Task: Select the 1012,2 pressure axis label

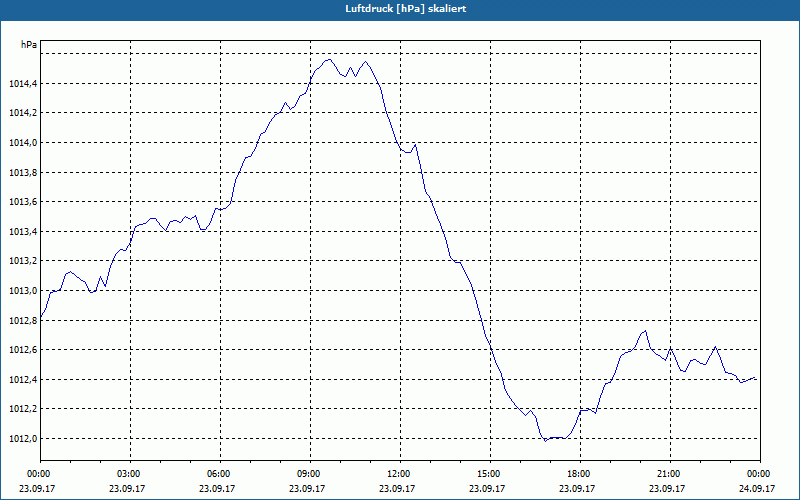Action: (23, 409)
